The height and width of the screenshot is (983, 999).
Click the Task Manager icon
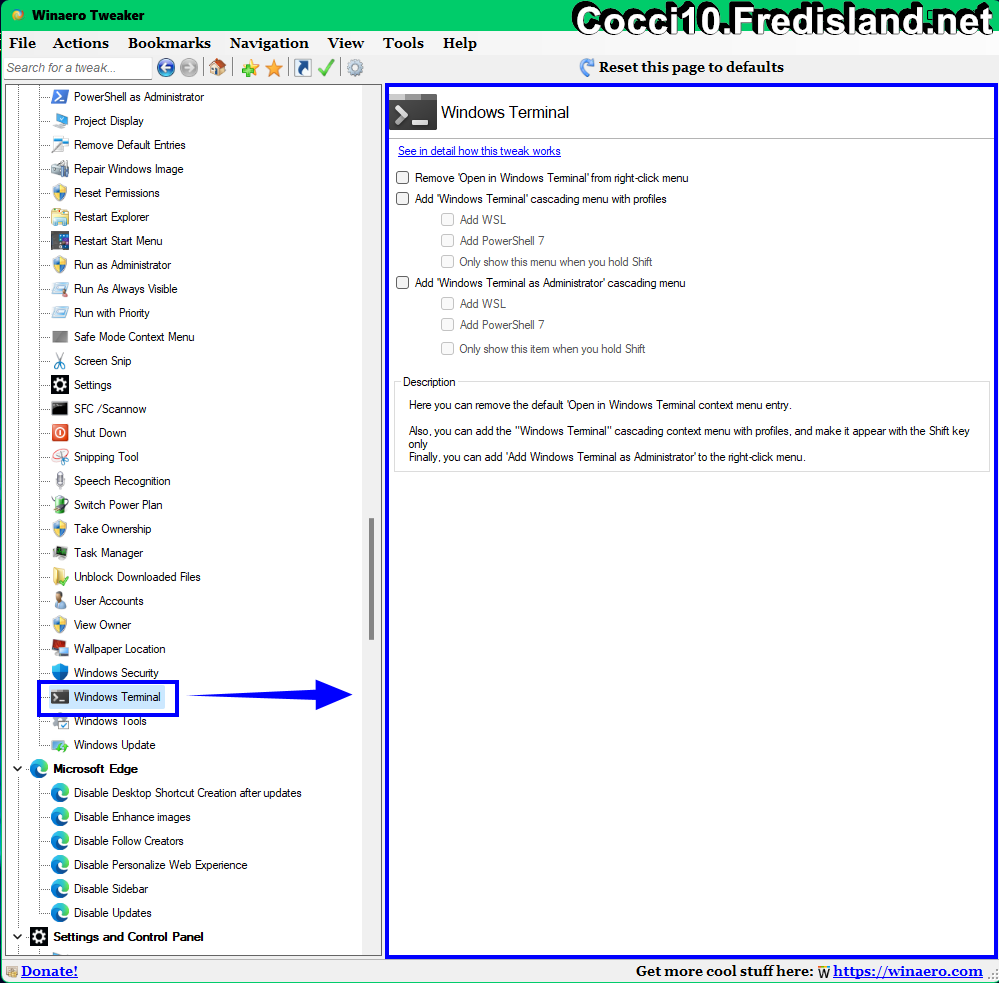point(60,553)
